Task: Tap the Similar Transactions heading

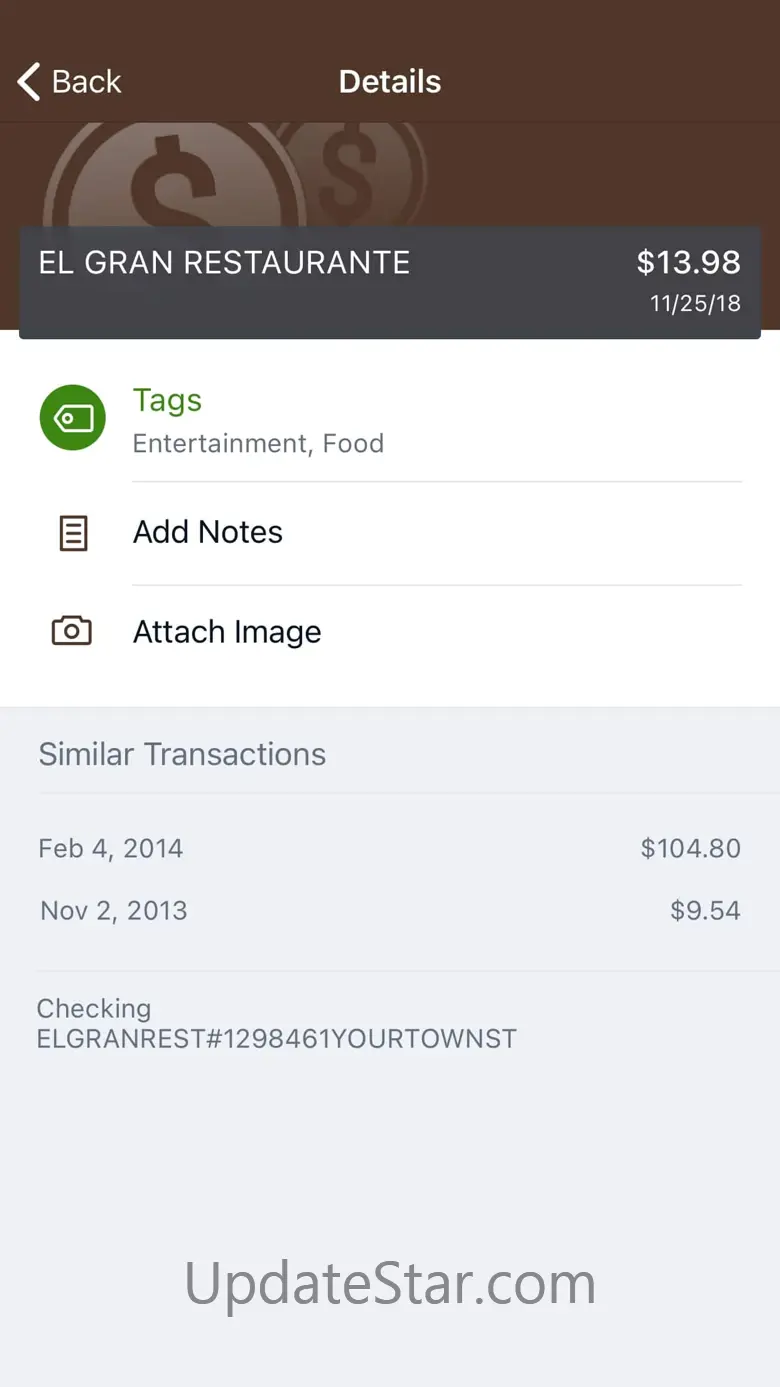Action: tap(182, 754)
